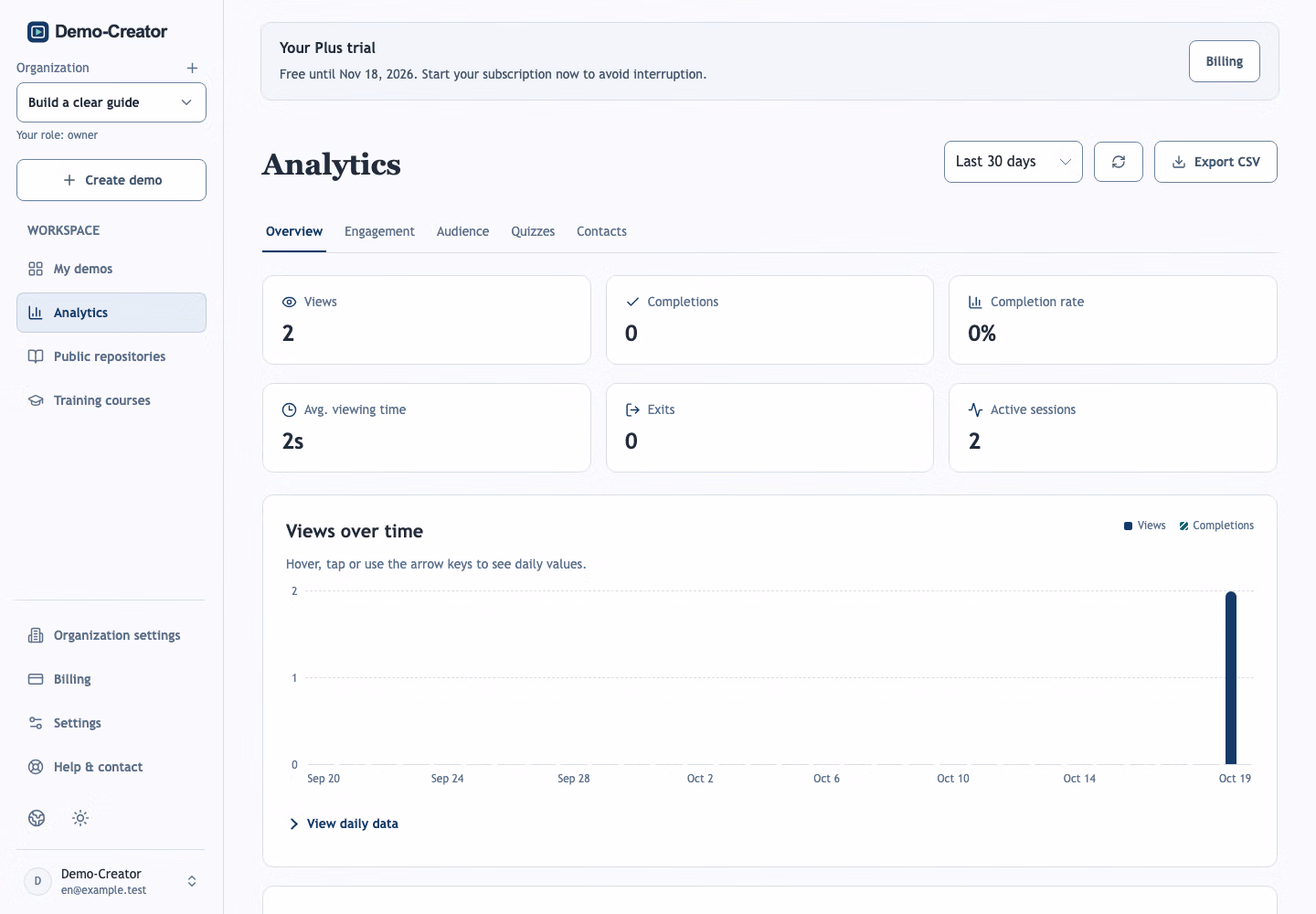Viewport: 1316px width, 914px height.
Task: Open Public repositories book icon
Action: click(x=36, y=356)
